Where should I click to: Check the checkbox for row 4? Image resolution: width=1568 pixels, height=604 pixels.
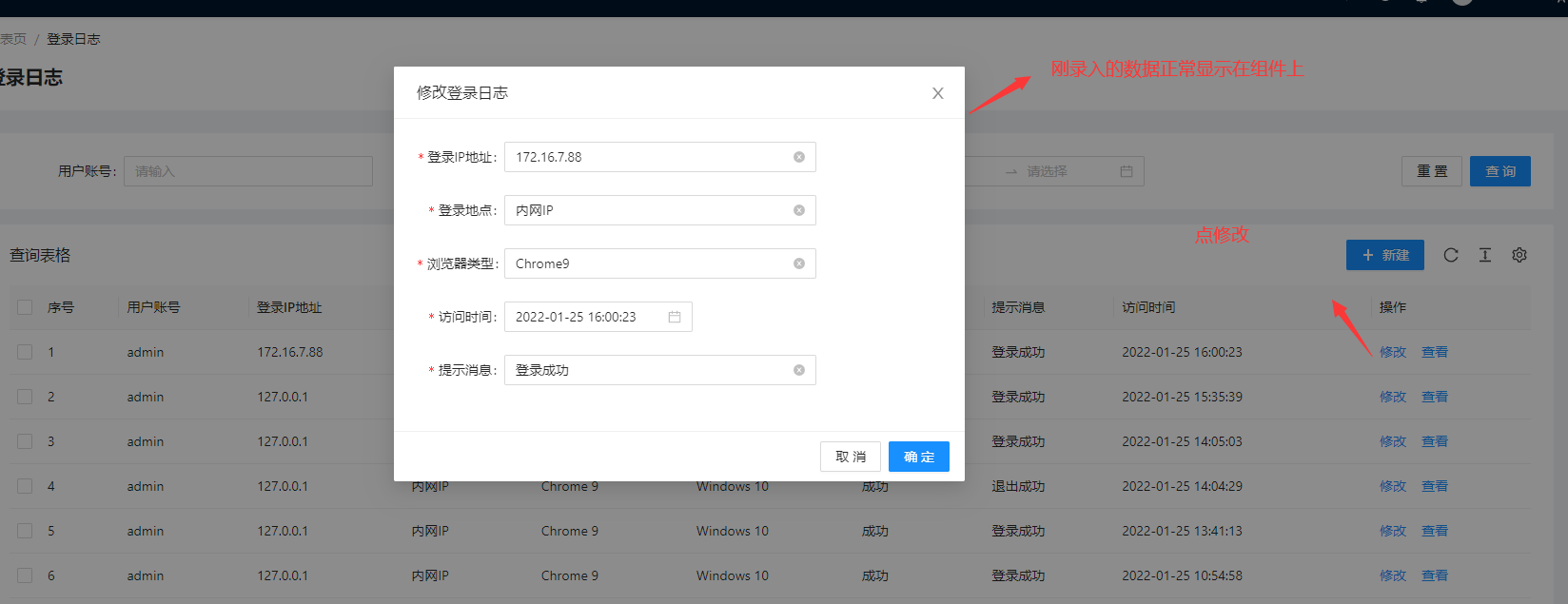pyautogui.click(x=25, y=486)
